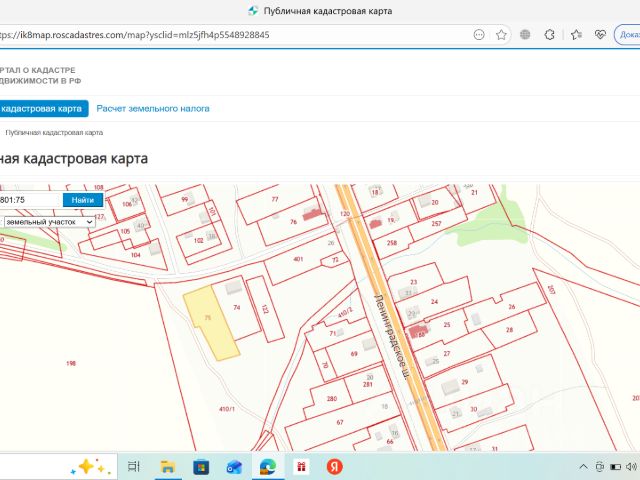Click parcel 23 on the map
This screenshot has width=640, height=480.
[413, 282]
